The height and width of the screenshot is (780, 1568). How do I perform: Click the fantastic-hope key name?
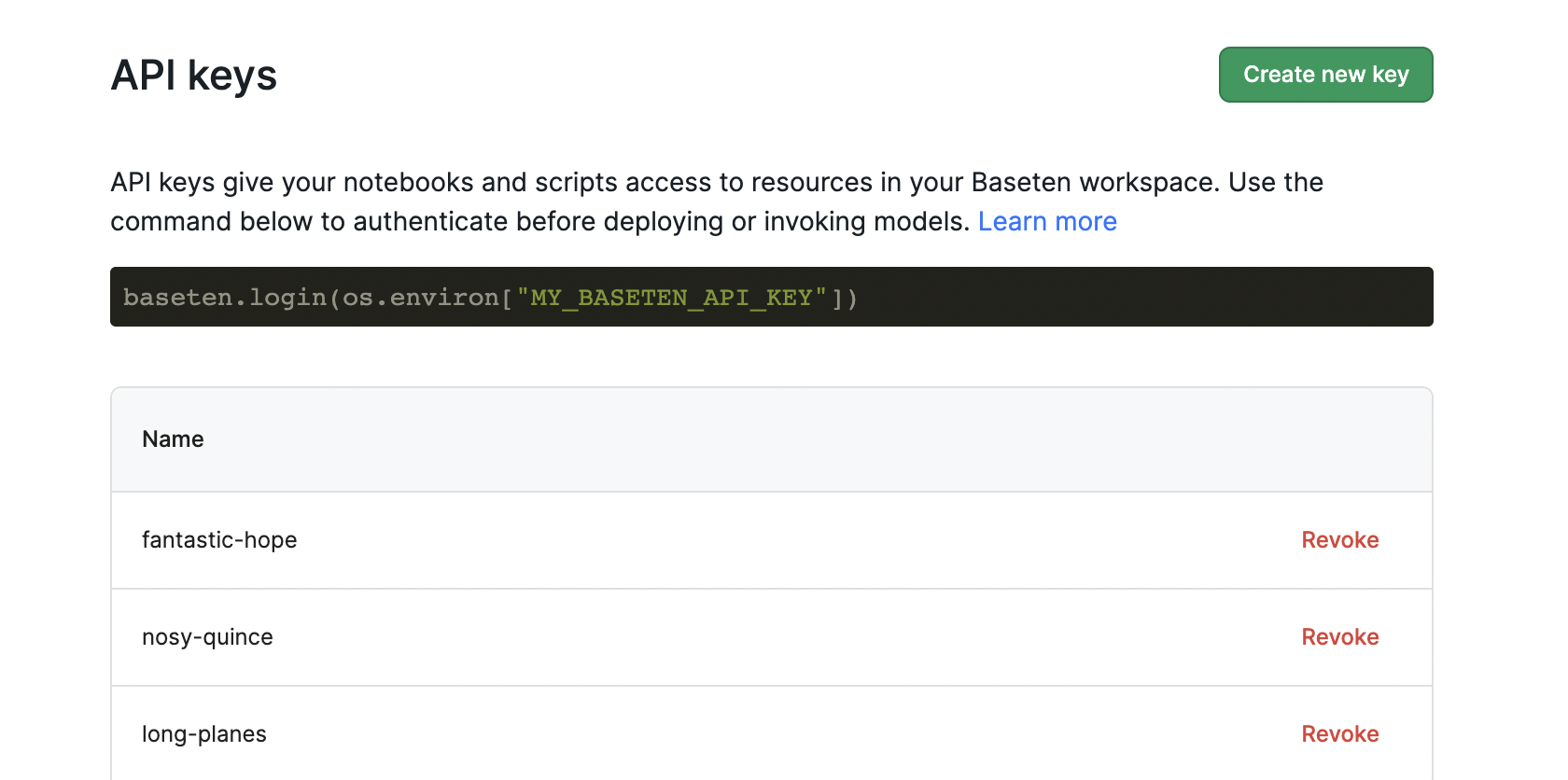[x=219, y=540]
